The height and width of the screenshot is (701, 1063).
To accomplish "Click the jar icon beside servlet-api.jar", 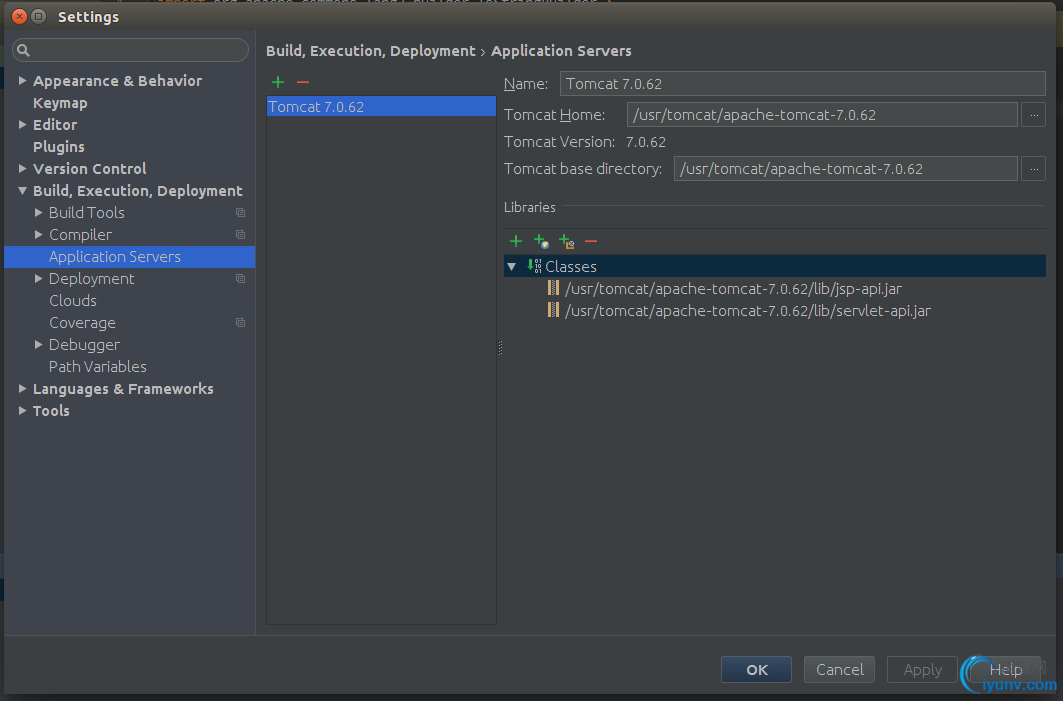I will tap(553, 310).
